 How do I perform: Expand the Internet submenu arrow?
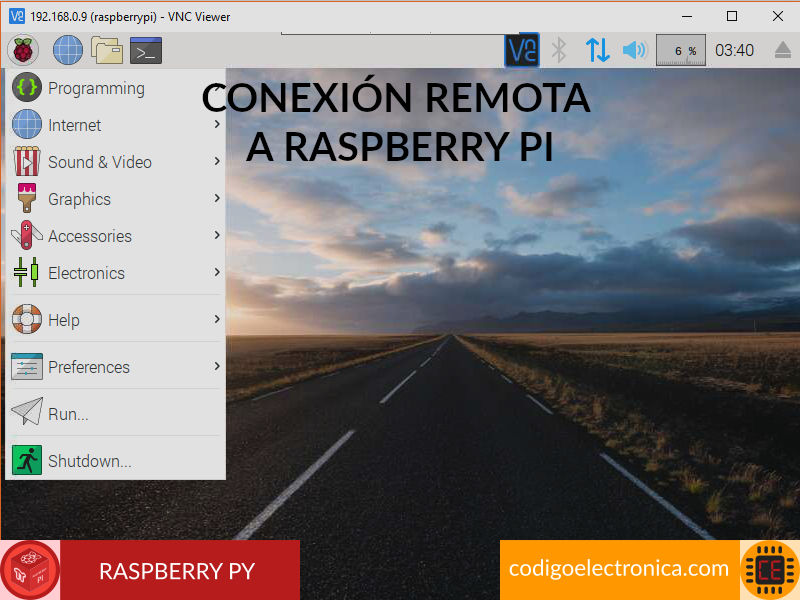tap(217, 124)
